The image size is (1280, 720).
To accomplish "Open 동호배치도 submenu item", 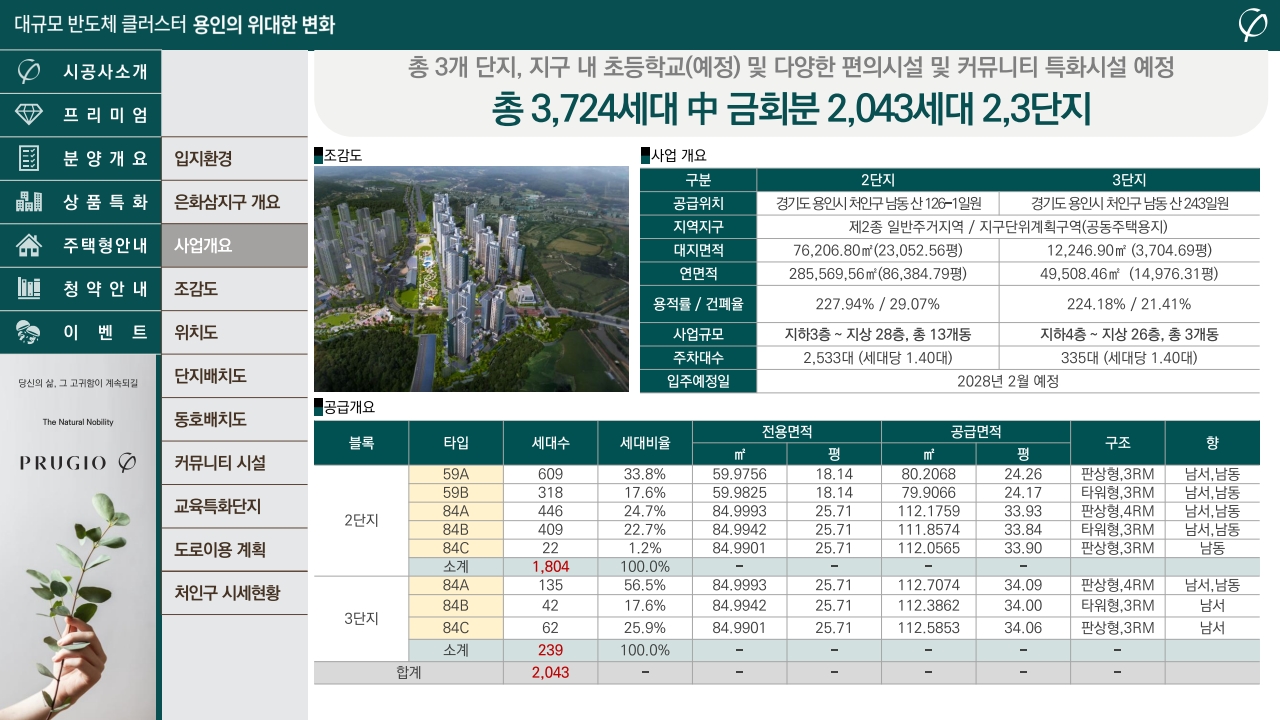I will pos(234,419).
